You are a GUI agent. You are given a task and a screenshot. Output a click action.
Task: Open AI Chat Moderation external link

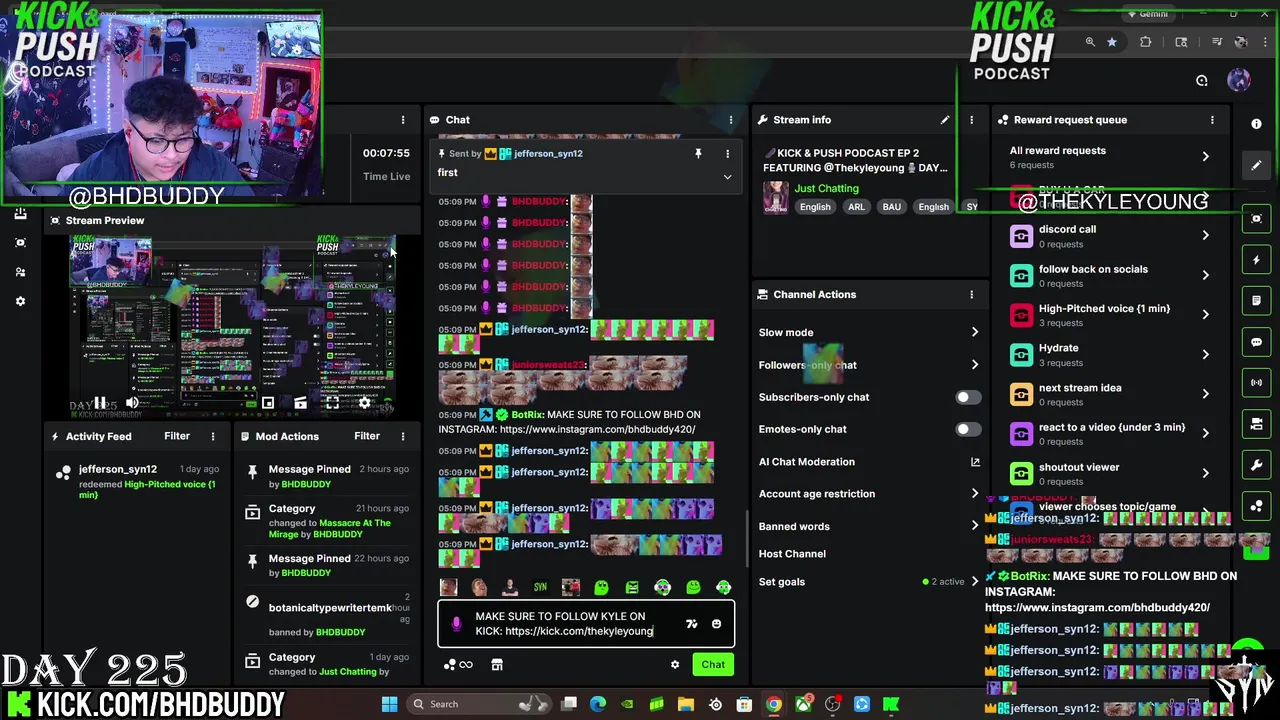pyautogui.click(x=975, y=462)
